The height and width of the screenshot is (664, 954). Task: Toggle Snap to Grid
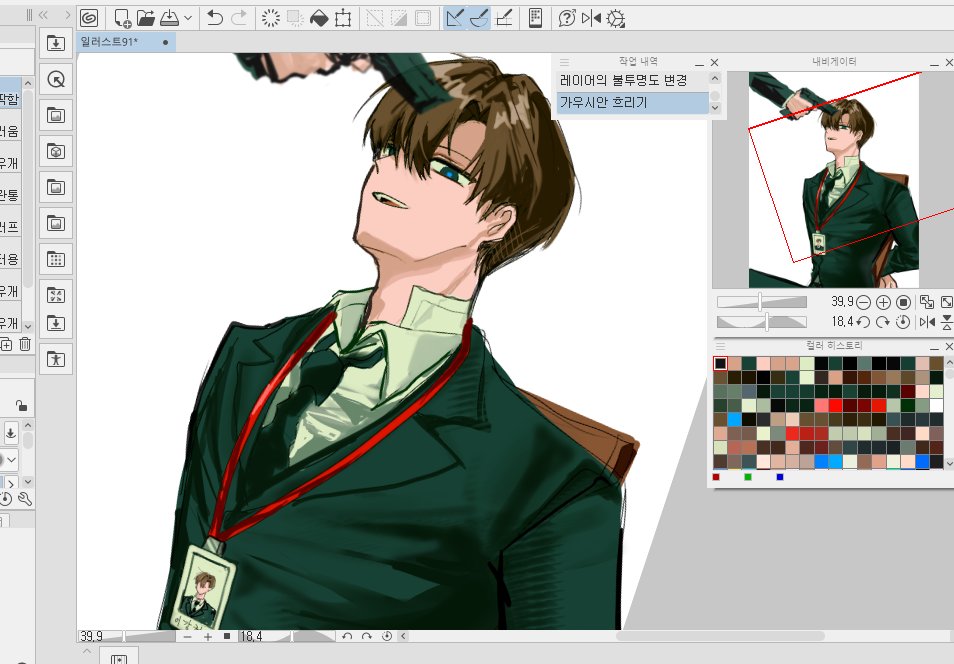[x=504, y=18]
